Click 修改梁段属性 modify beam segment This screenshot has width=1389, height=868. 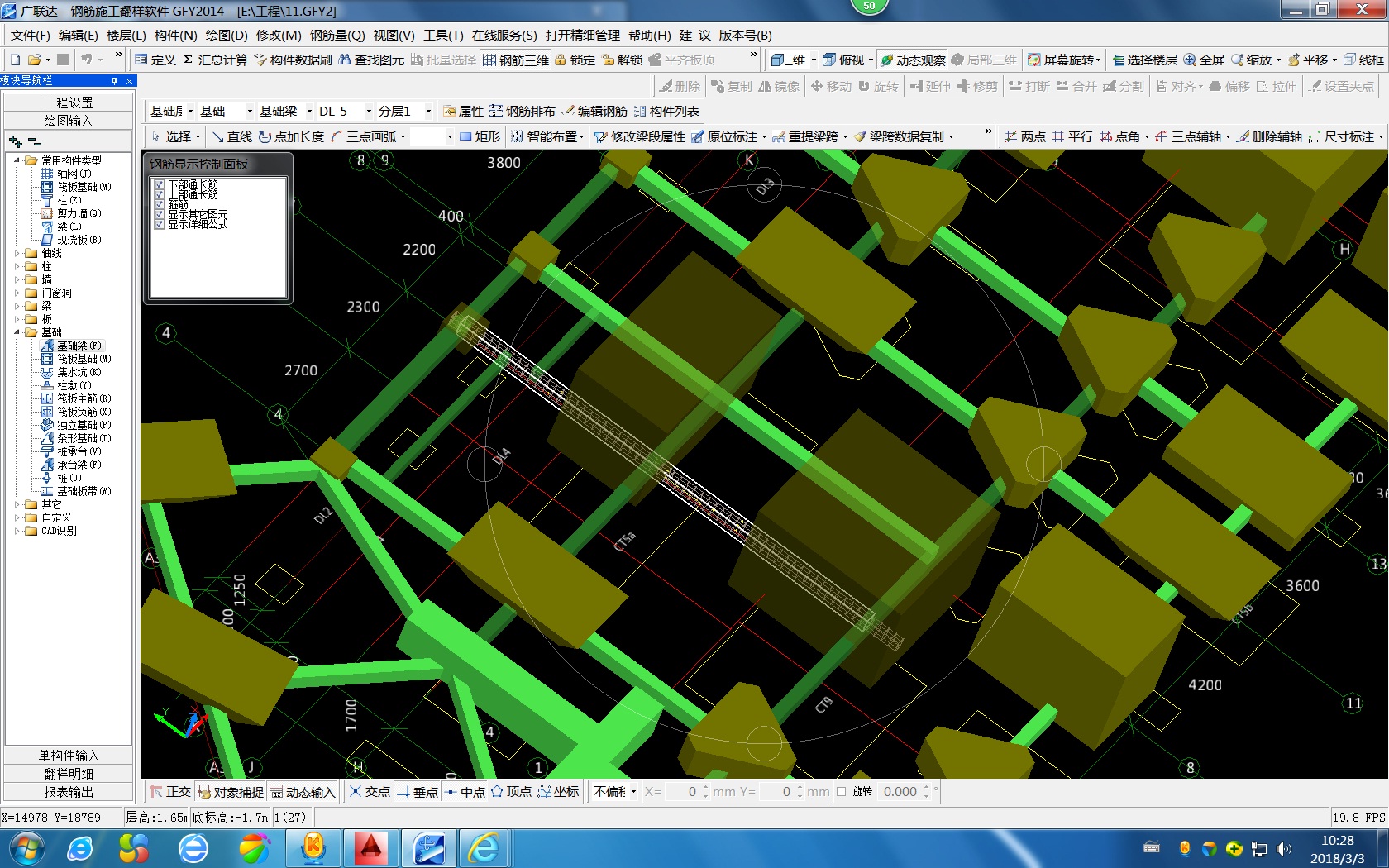pyautogui.click(x=640, y=136)
